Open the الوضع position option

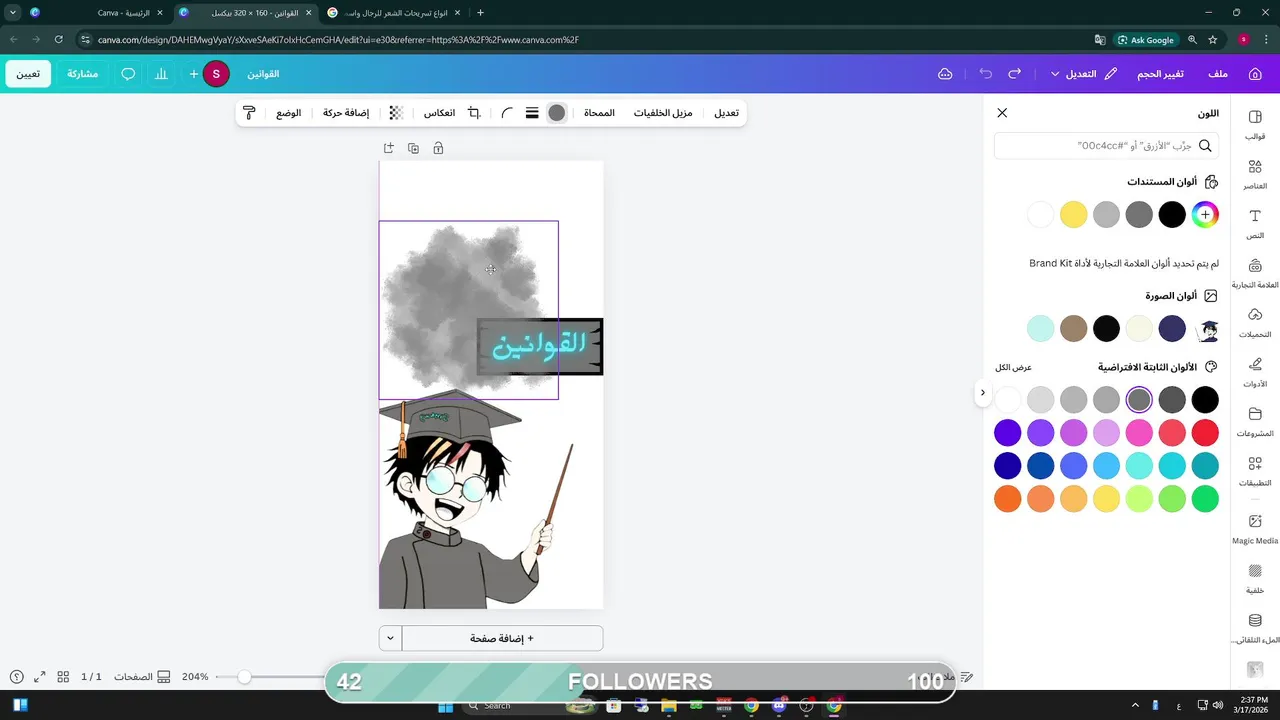point(289,113)
